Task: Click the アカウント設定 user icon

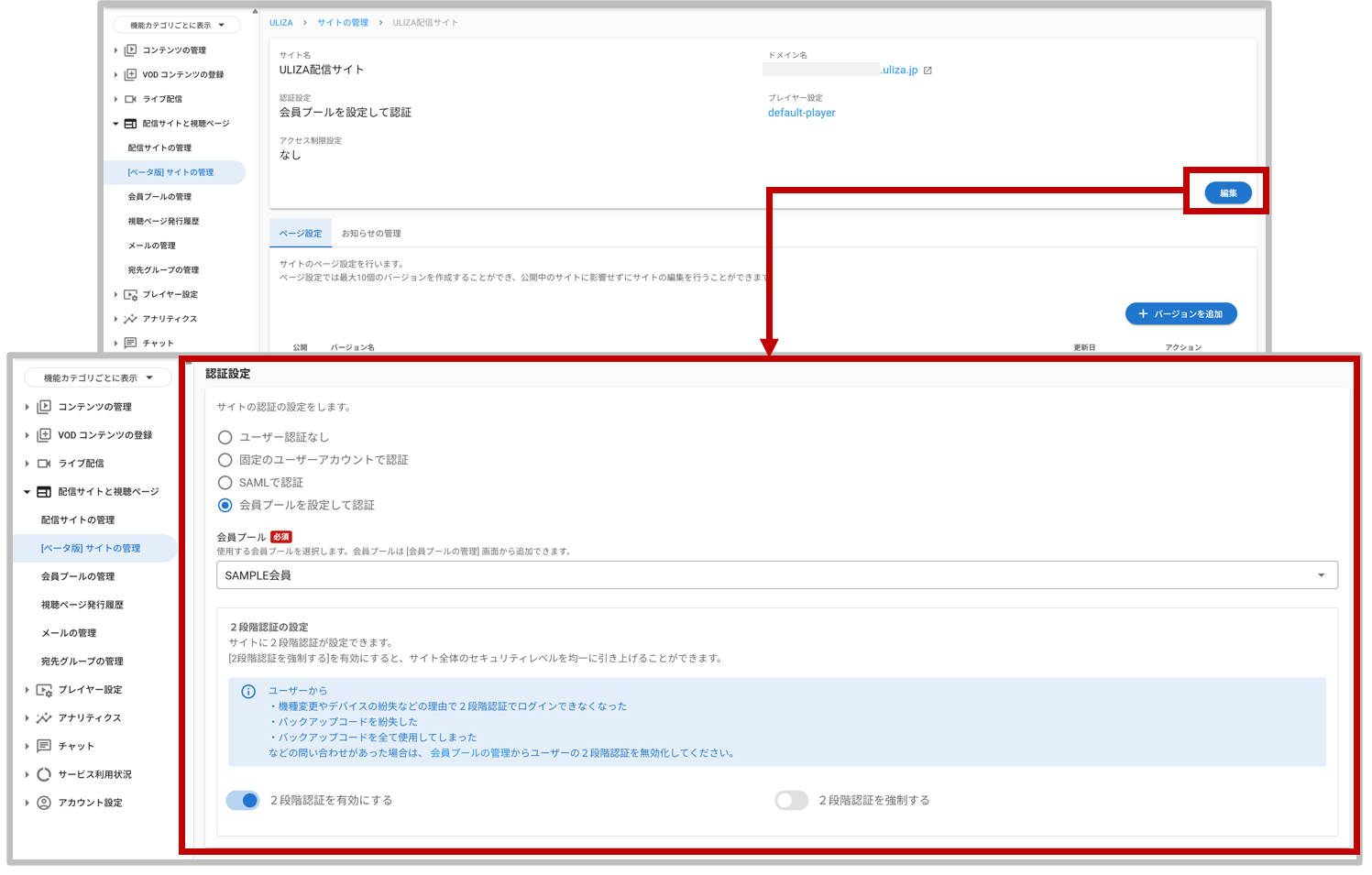Action: [44, 803]
